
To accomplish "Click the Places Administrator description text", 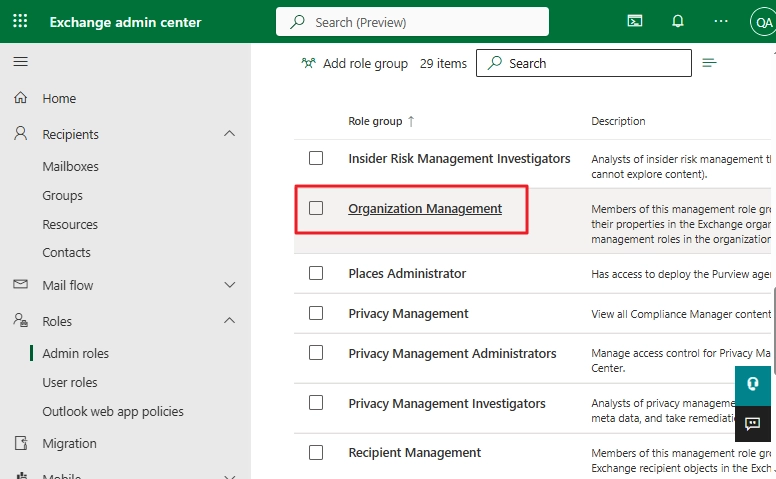I will tap(681, 274).
